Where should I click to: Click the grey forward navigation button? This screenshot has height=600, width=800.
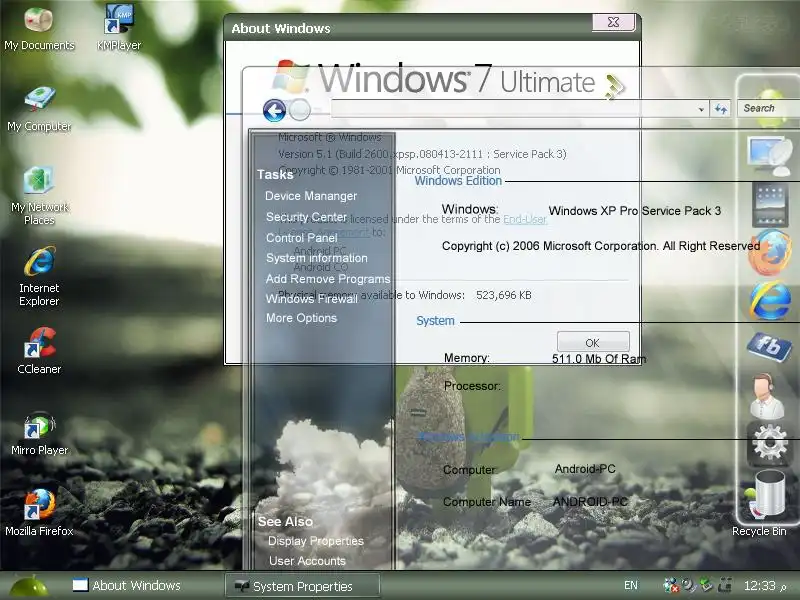tap(300, 110)
